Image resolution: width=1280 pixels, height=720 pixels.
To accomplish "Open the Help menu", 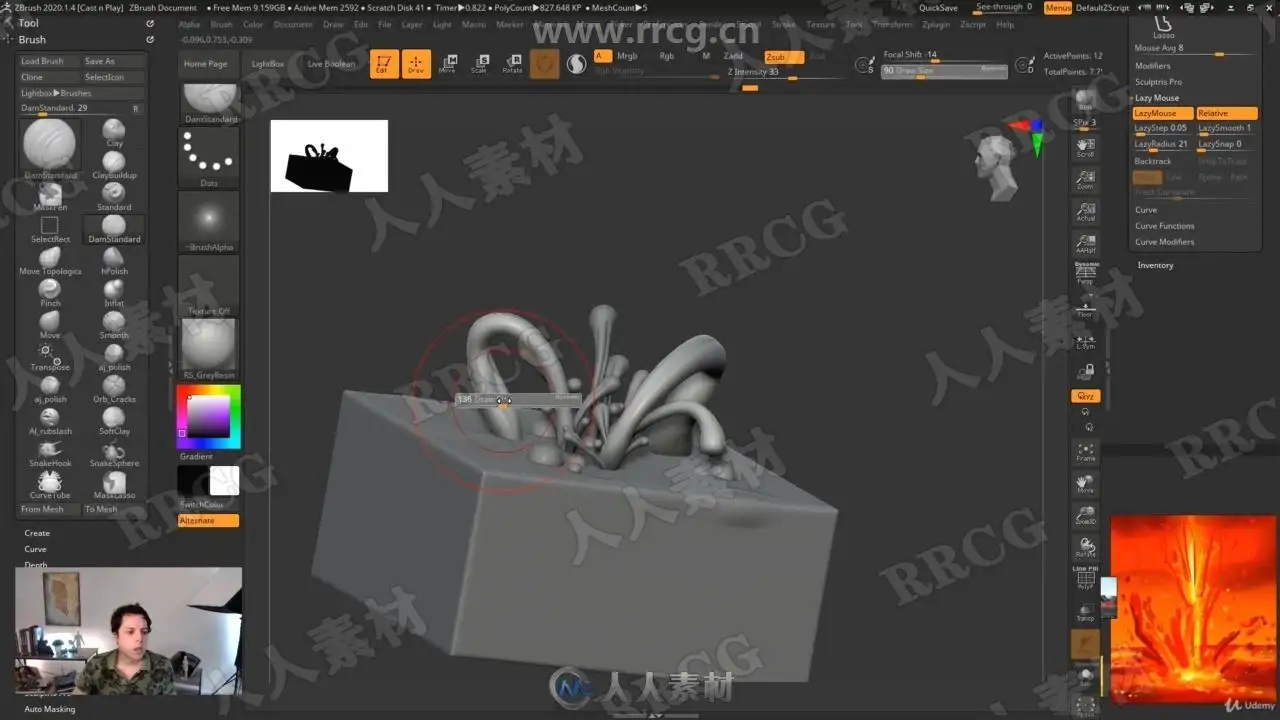I will 1004,24.
